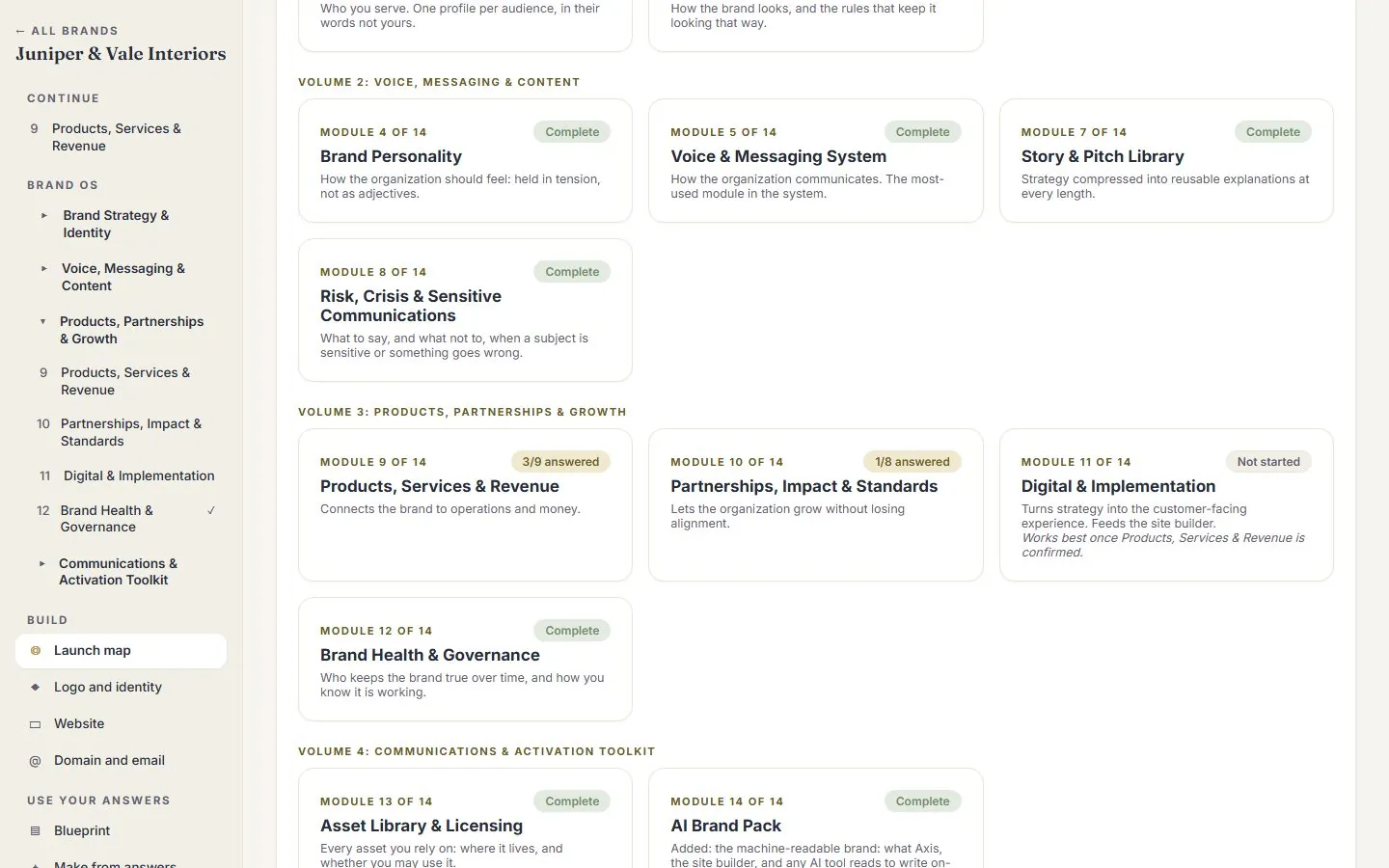The height and width of the screenshot is (868, 1389).
Task: Open Risk, Crisis & Sensitive Communications card
Action: tap(465, 311)
